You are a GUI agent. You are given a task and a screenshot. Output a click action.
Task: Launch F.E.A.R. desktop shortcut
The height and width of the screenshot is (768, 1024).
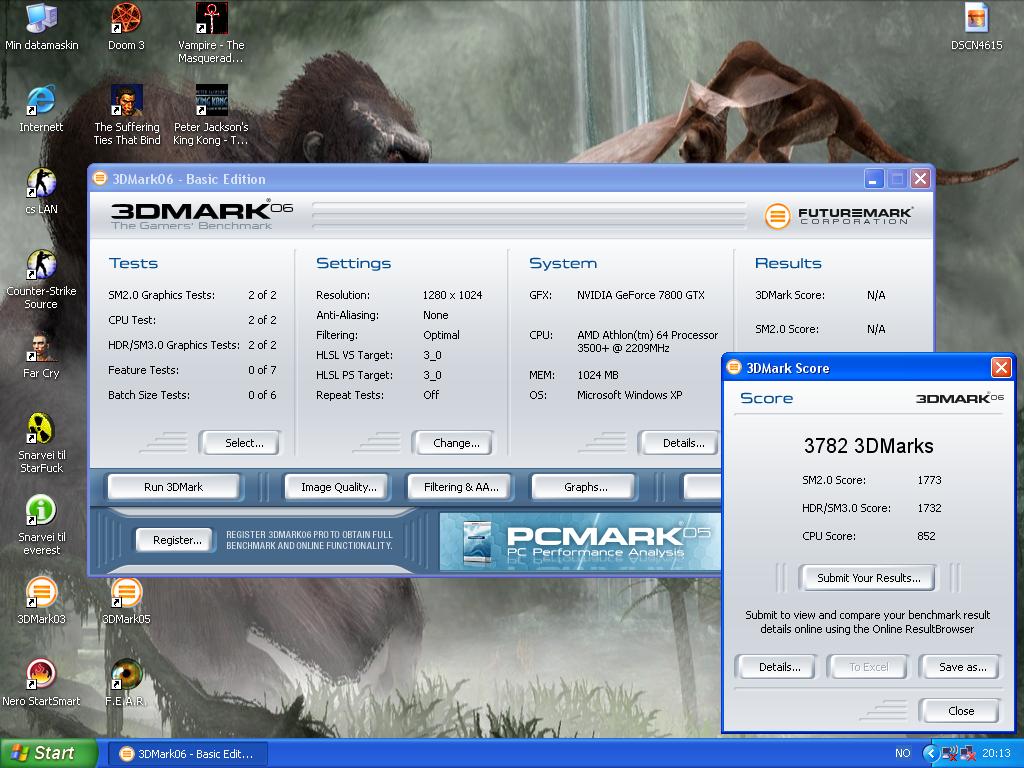(x=126, y=683)
